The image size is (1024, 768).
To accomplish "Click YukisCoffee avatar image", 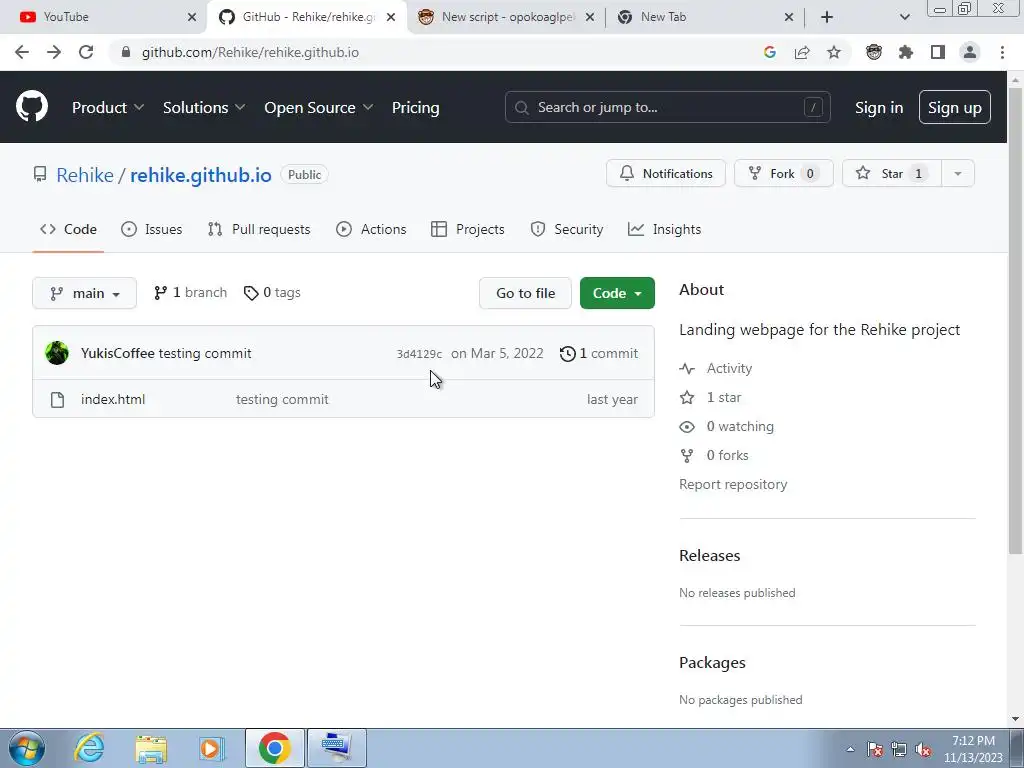I will coord(57,353).
